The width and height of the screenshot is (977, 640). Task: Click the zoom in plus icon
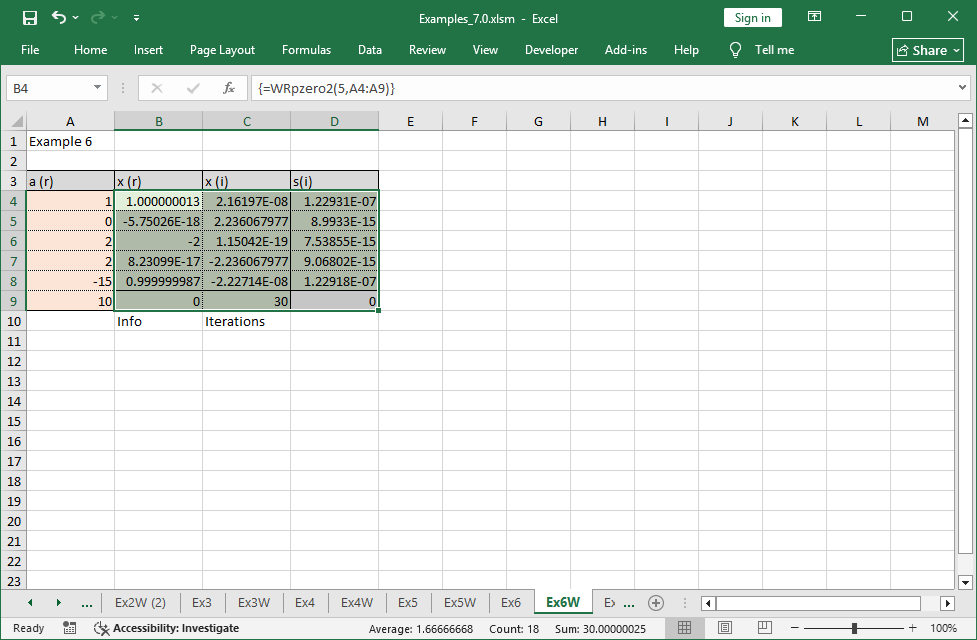click(912, 628)
